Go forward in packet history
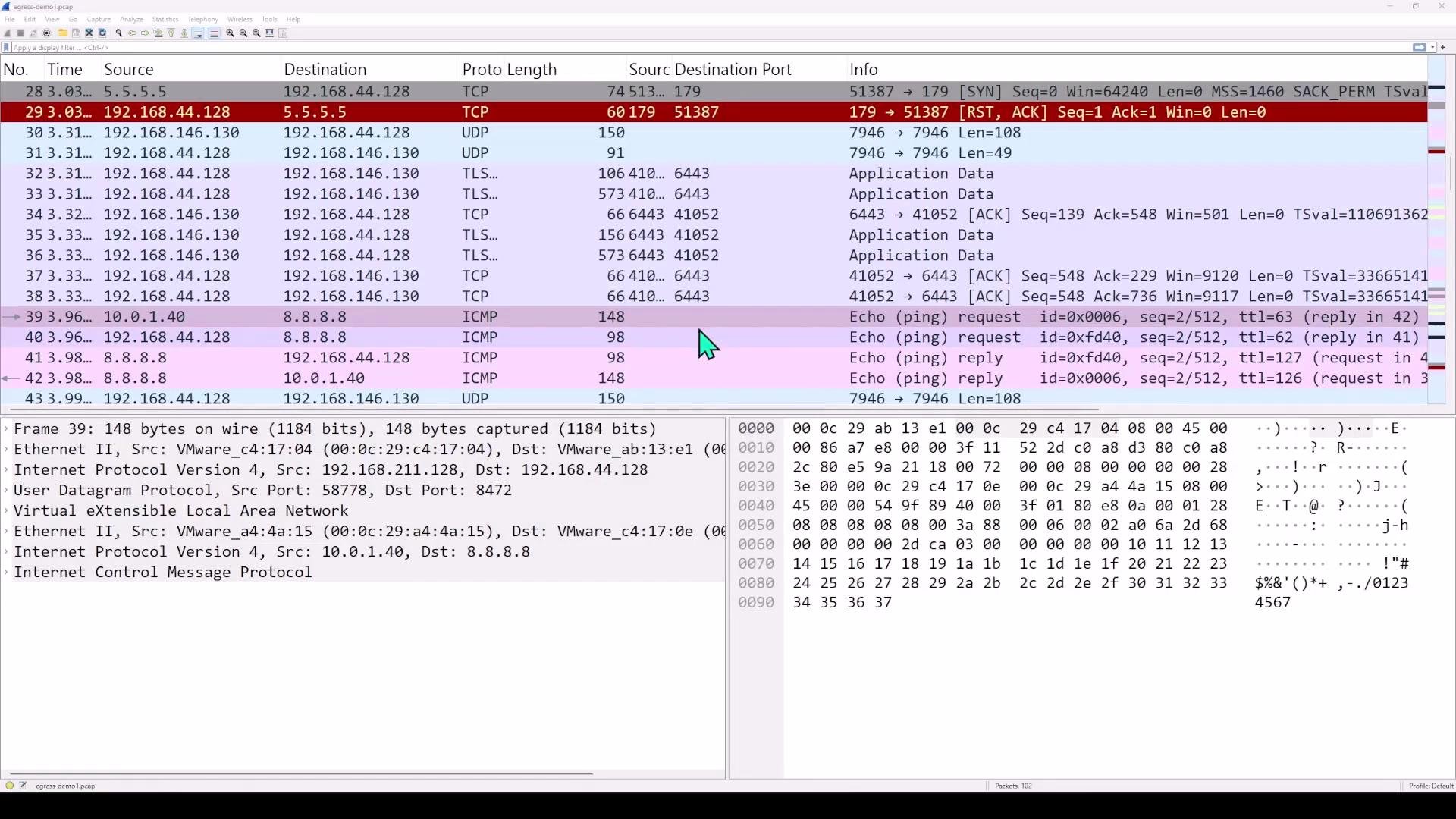Viewport: 1456px width, 819px height. (145, 33)
